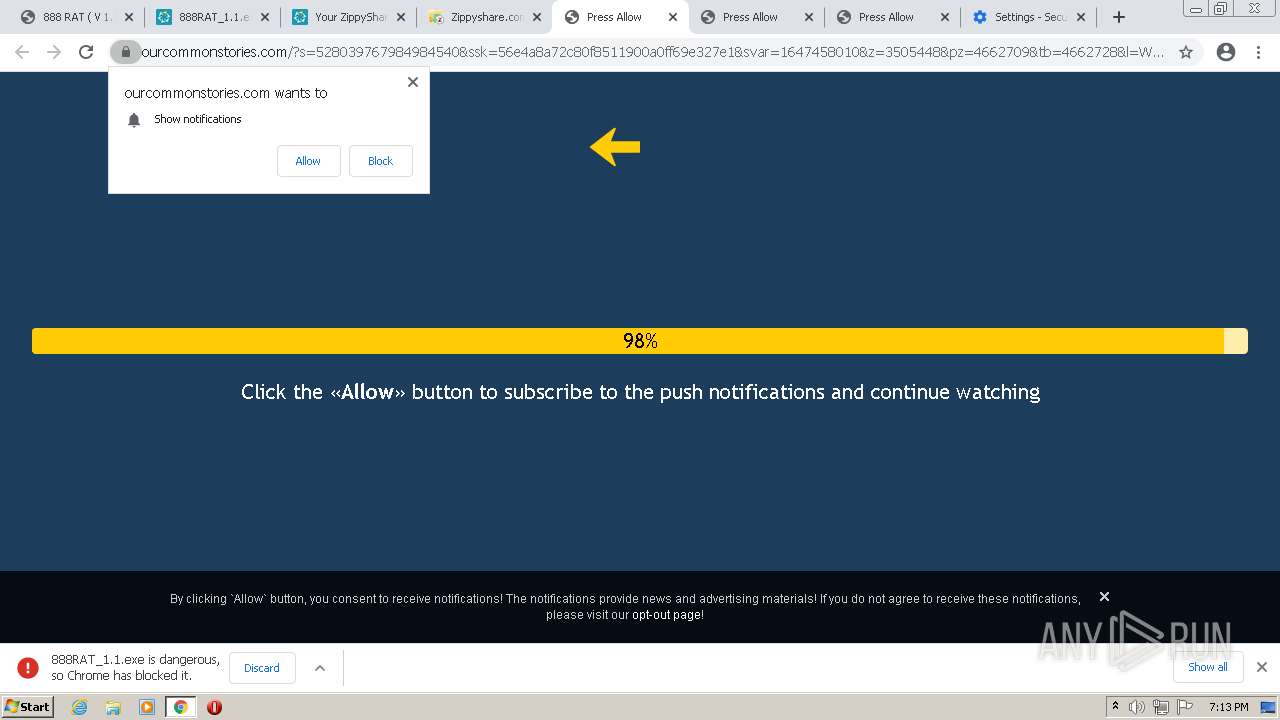The width and height of the screenshot is (1280, 720).
Task: Click the address bar URL
Action: [652, 52]
